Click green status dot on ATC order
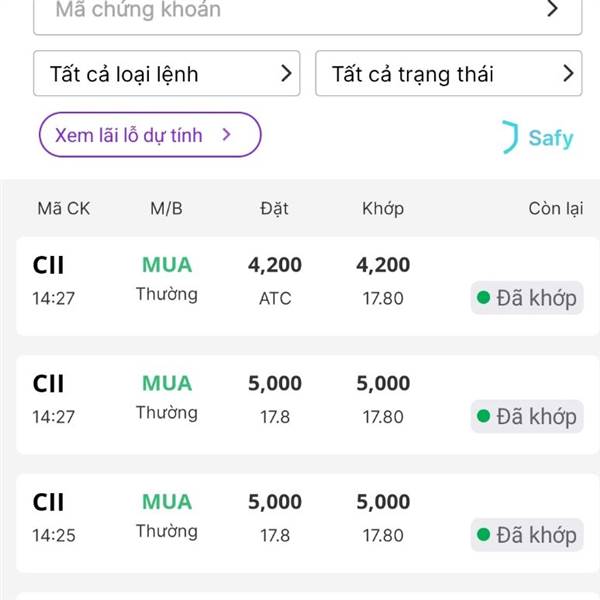The height and width of the screenshot is (600, 600). pos(484,298)
